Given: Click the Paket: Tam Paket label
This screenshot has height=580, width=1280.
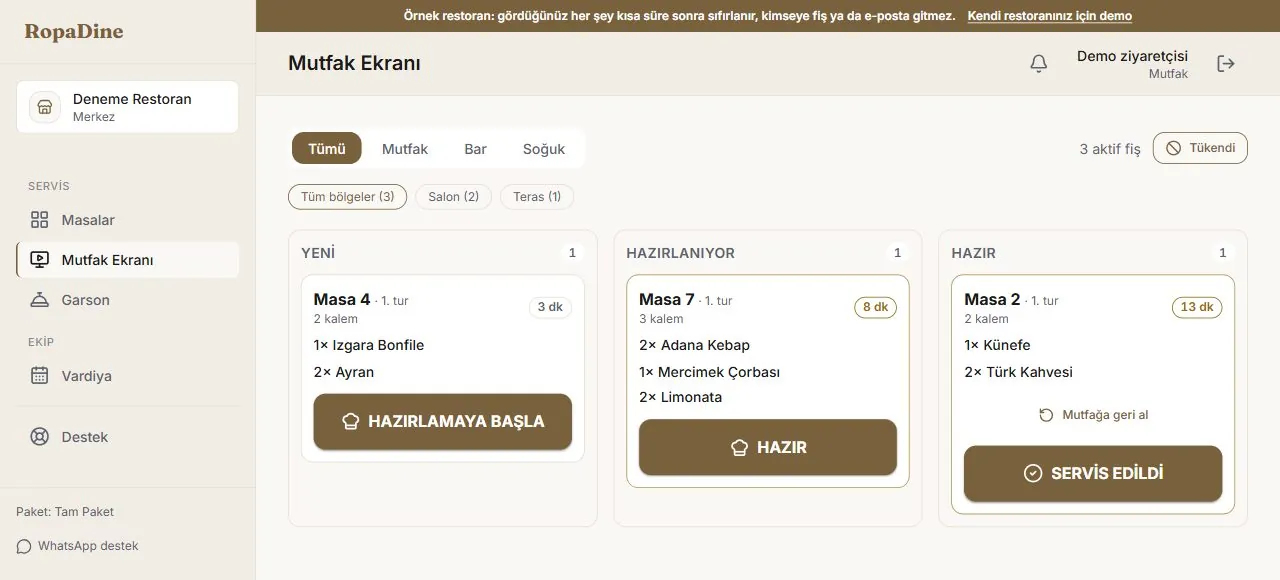Looking at the screenshot, I should coord(65,512).
